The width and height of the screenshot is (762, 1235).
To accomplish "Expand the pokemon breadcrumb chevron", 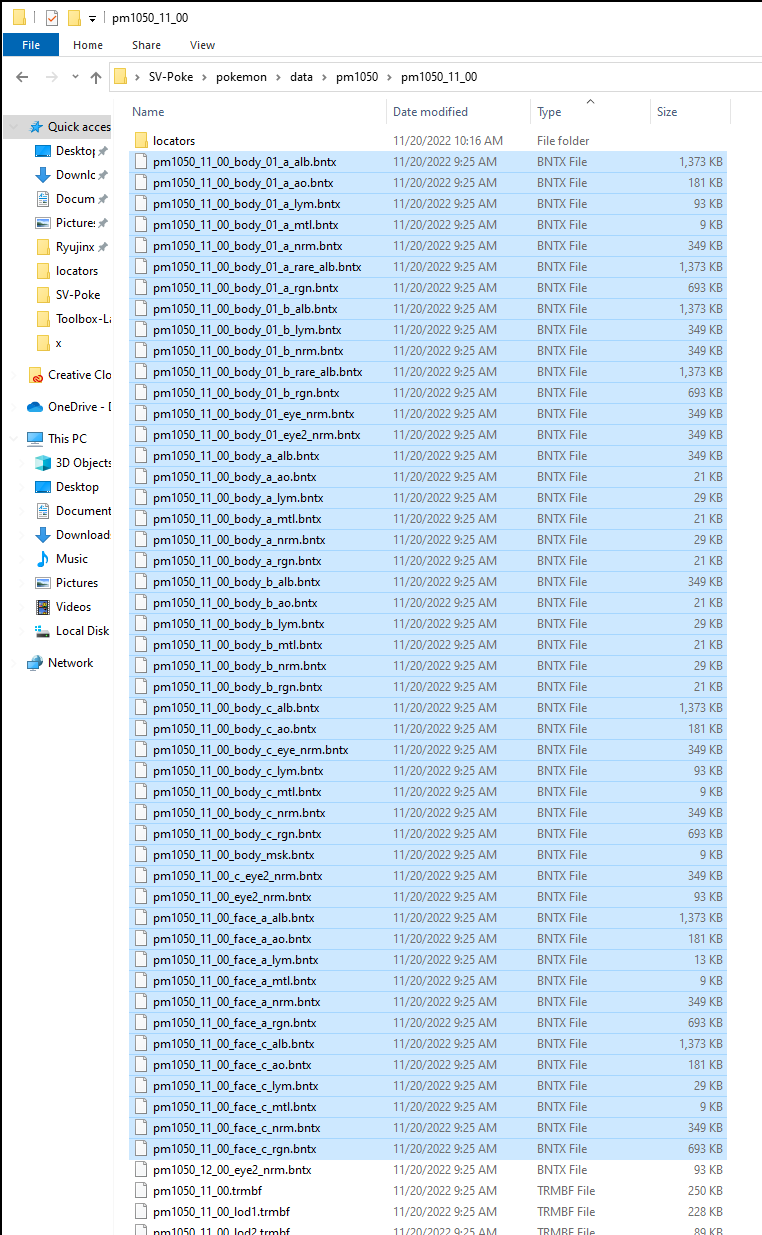I will point(278,77).
